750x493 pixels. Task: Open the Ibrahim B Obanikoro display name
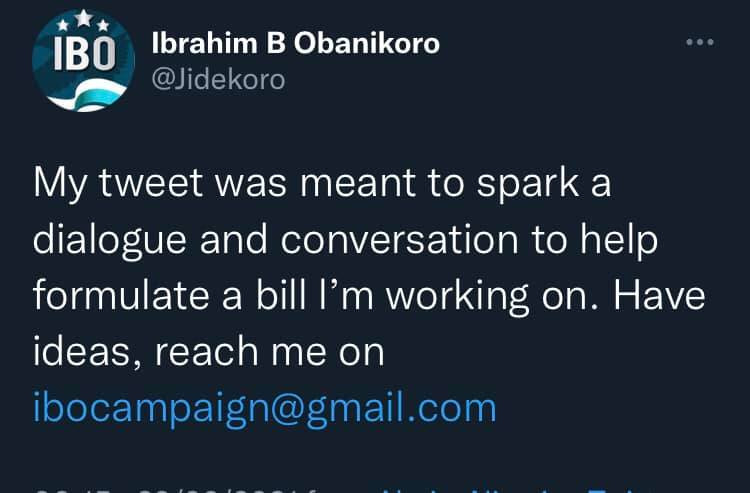click(x=295, y=43)
